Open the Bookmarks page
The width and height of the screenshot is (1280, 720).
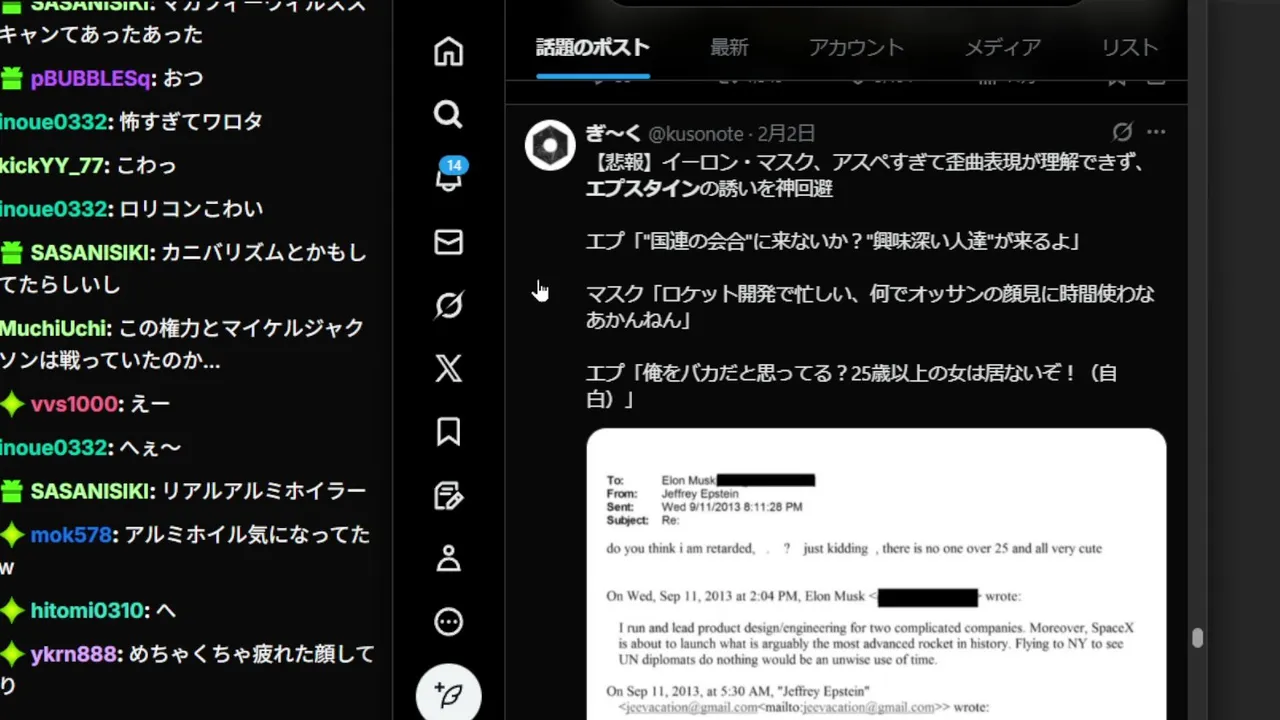448,432
